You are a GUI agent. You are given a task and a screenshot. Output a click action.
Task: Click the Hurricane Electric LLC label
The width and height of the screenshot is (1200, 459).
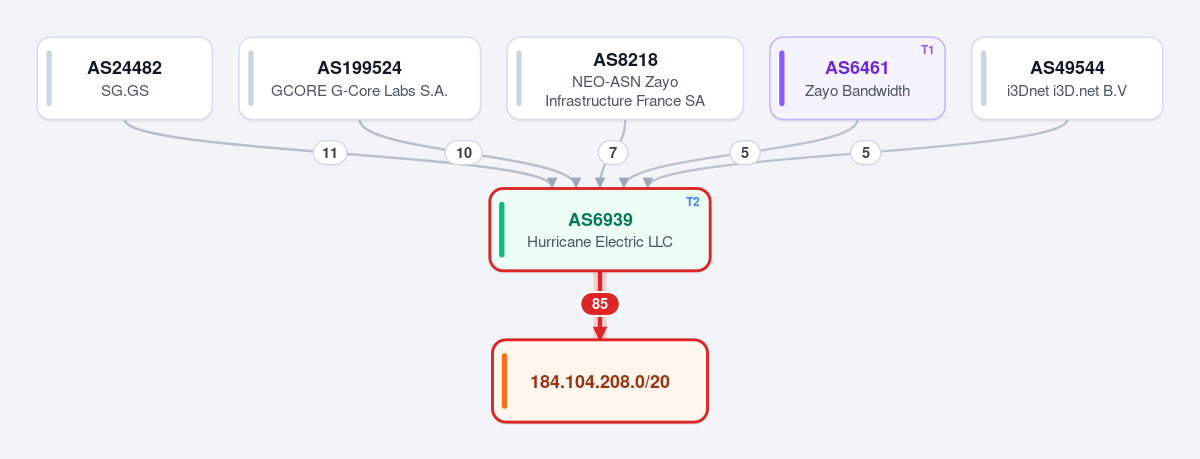tap(600, 242)
